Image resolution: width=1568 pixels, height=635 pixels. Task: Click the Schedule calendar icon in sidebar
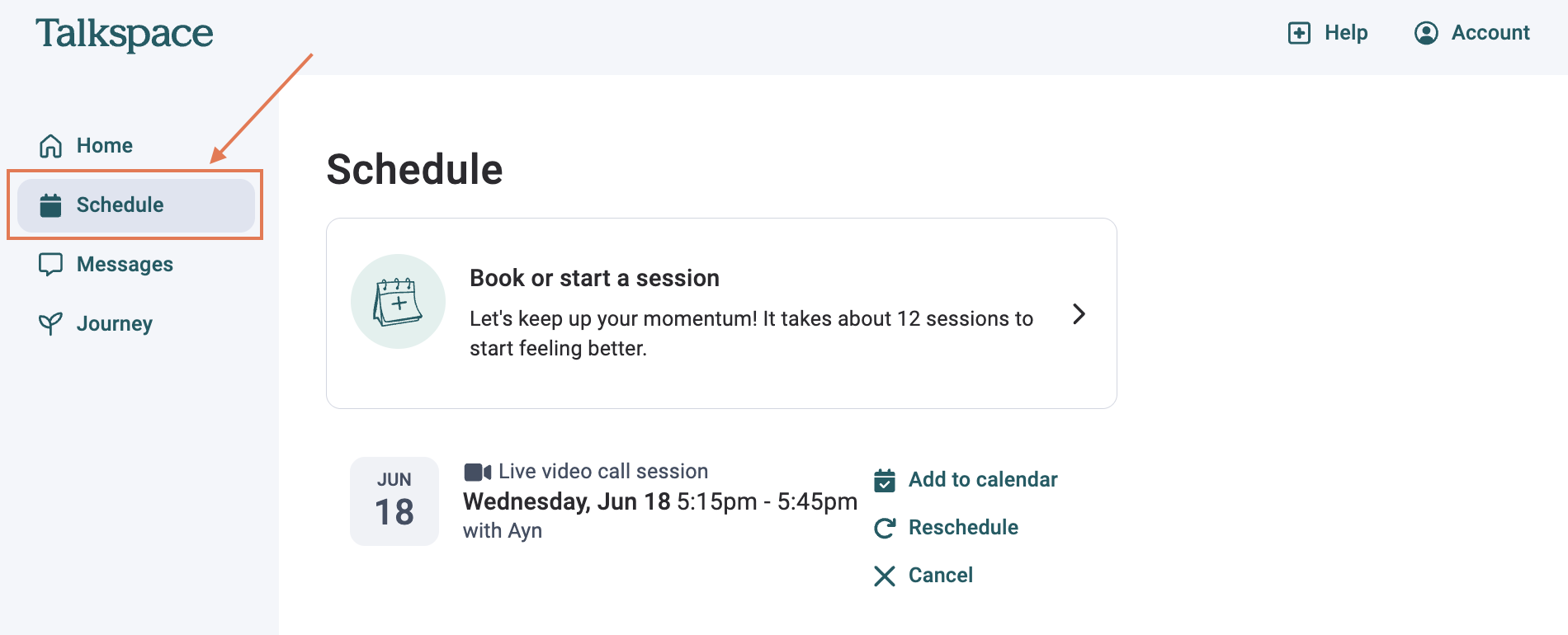tap(51, 205)
